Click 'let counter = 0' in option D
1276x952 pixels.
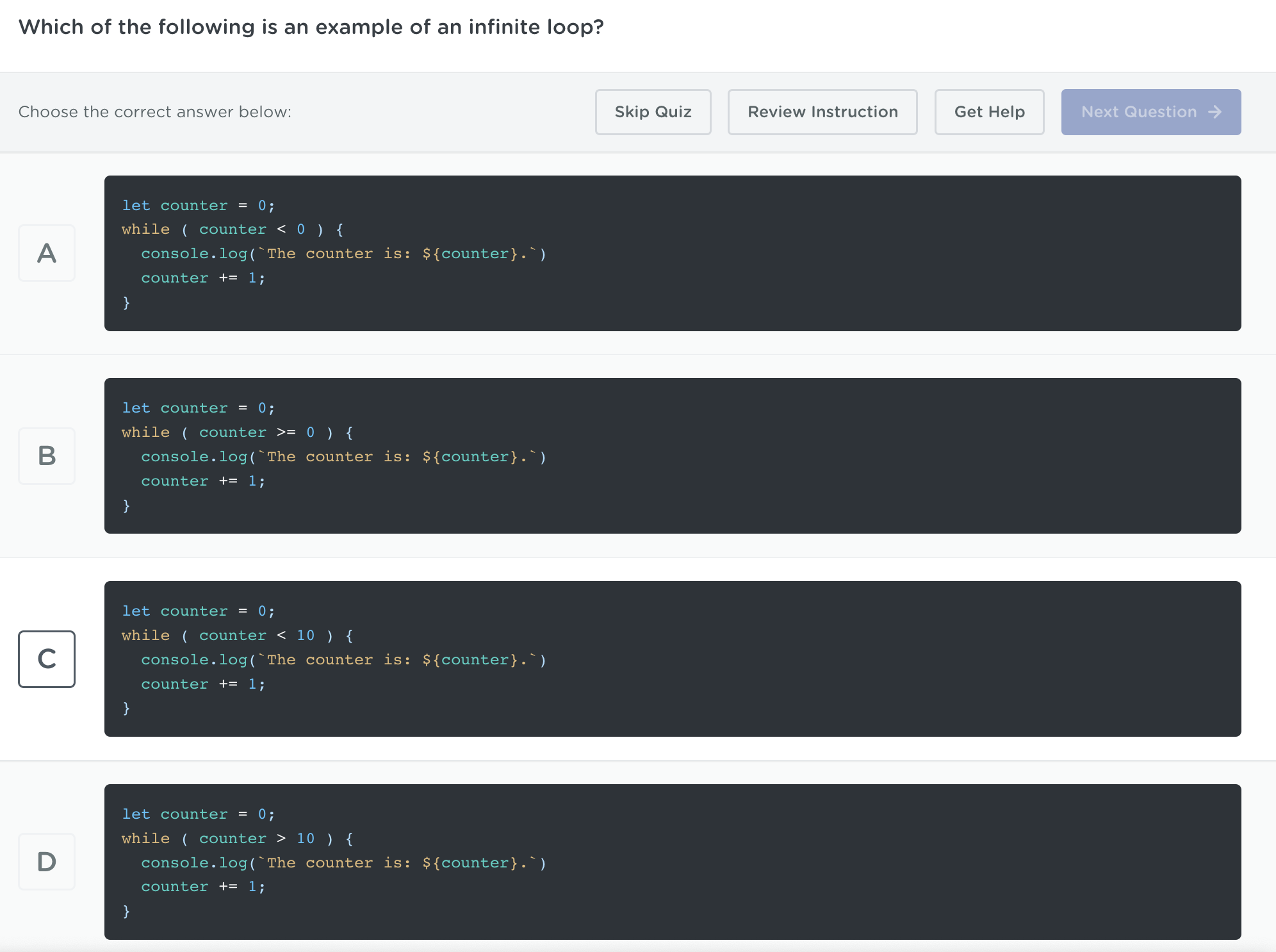[x=198, y=814]
